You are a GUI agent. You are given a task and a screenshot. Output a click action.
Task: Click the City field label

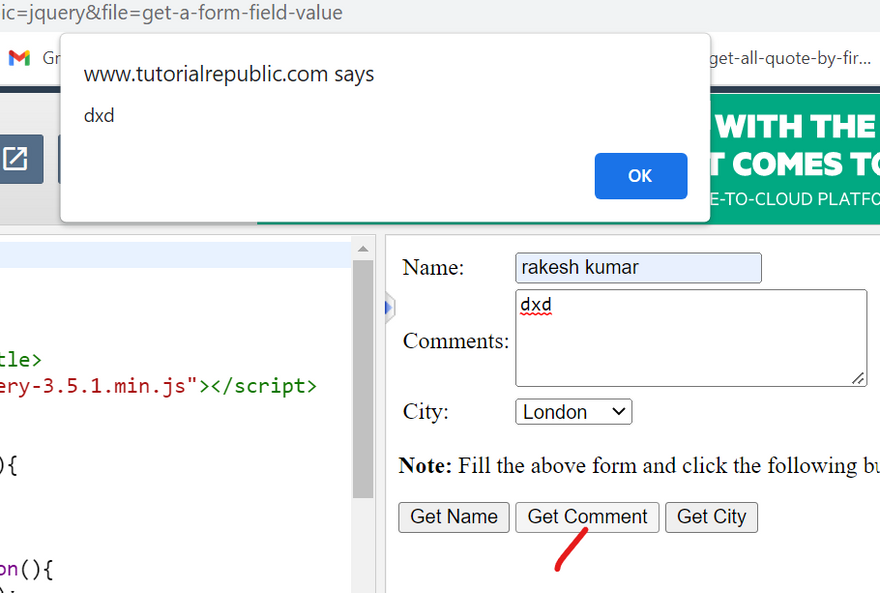(426, 412)
